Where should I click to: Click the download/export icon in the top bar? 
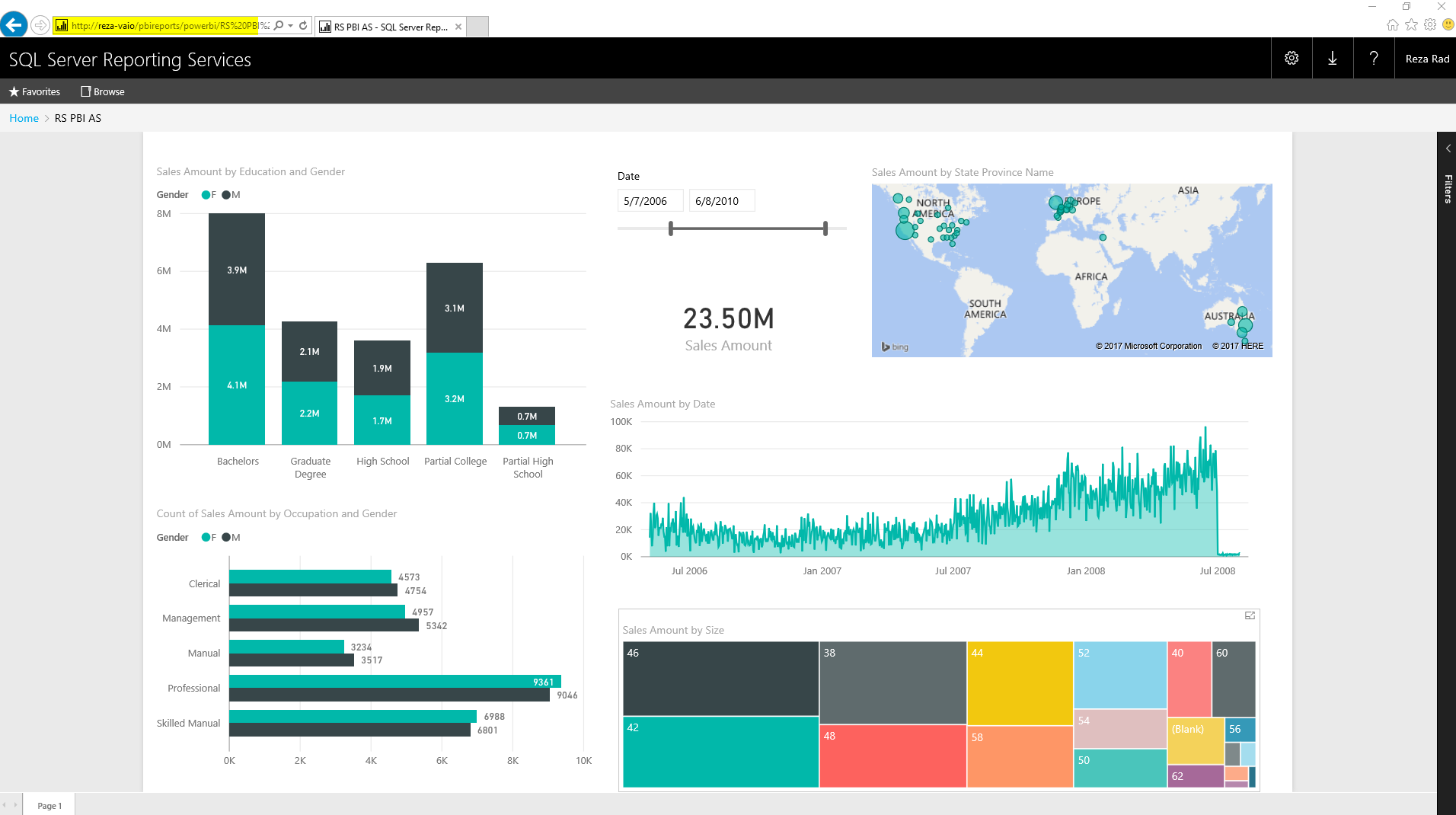[x=1332, y=58]
